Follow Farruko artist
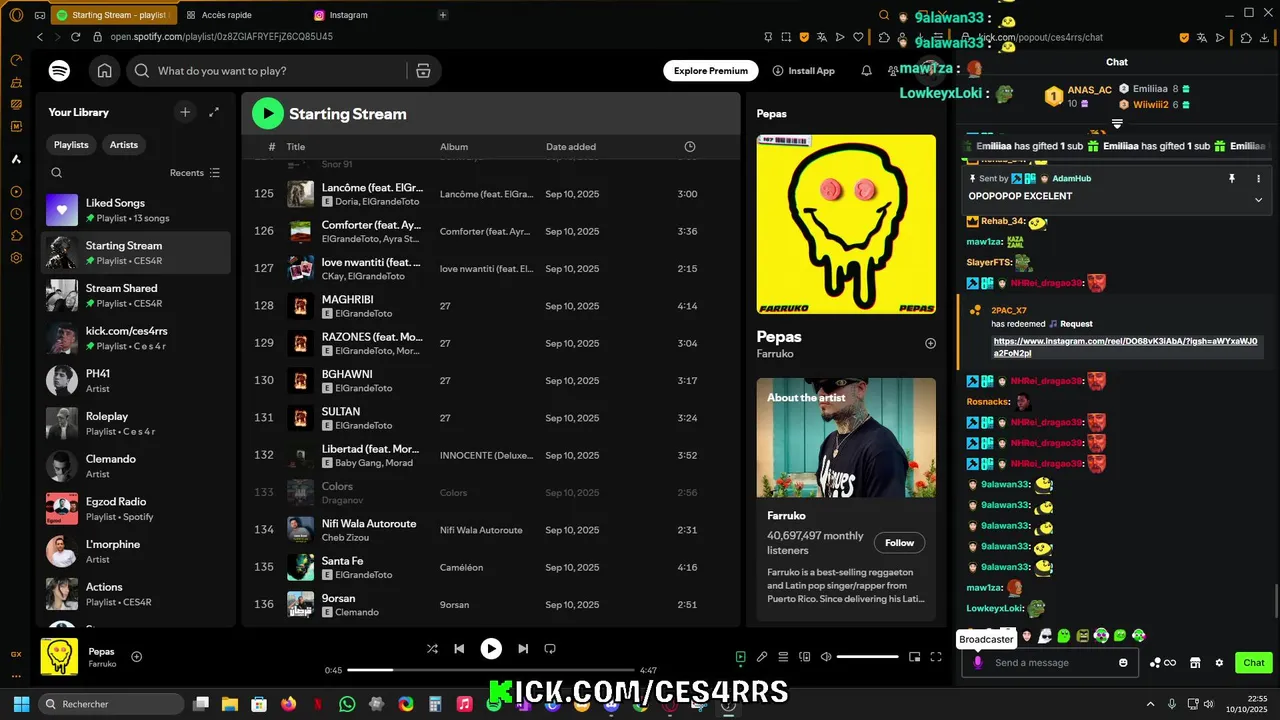 [899, 543]
